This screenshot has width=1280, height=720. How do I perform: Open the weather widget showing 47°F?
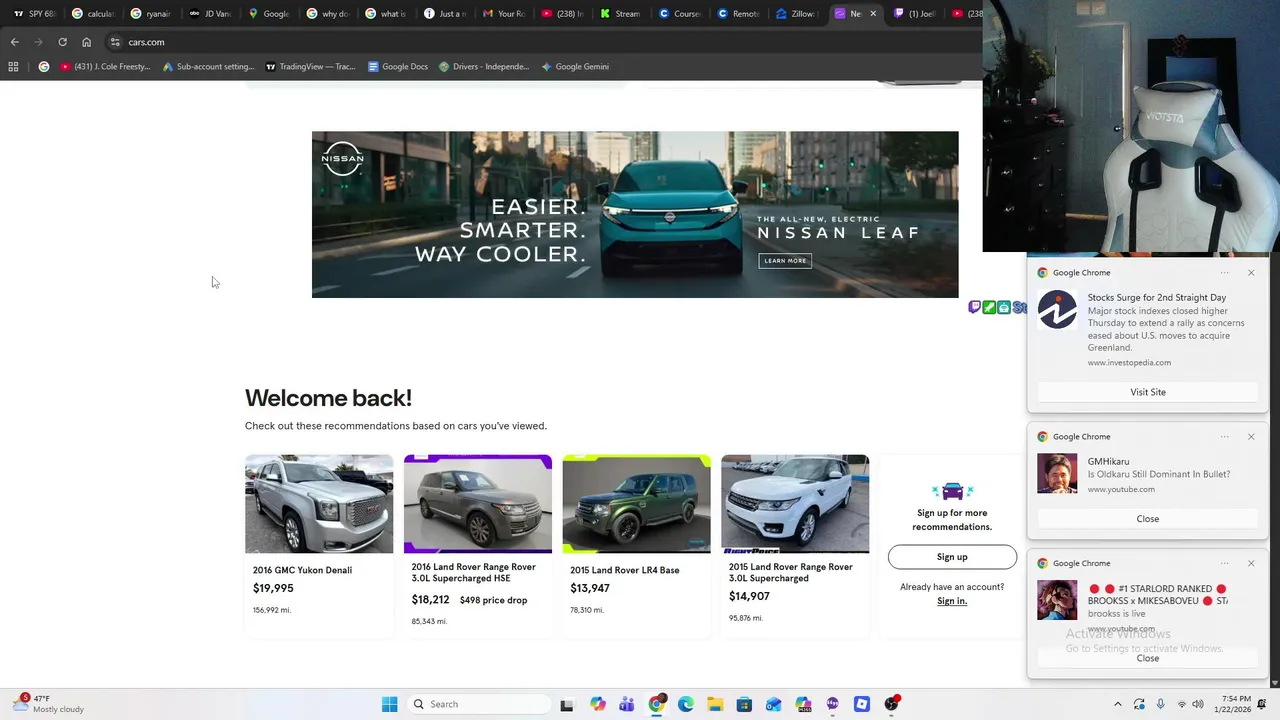click(50, 704)
